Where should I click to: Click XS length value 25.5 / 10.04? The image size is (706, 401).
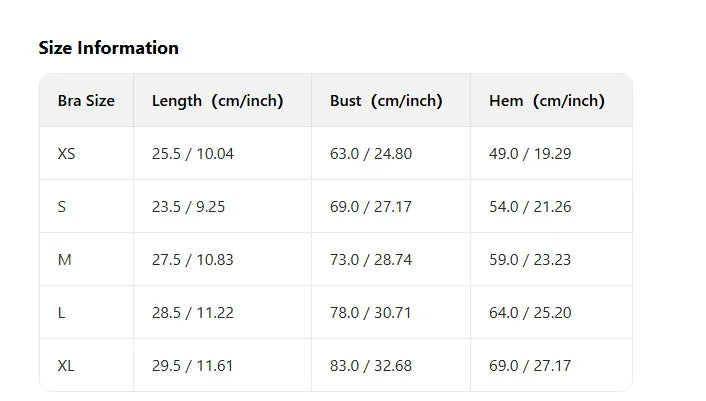click(193, 154)
